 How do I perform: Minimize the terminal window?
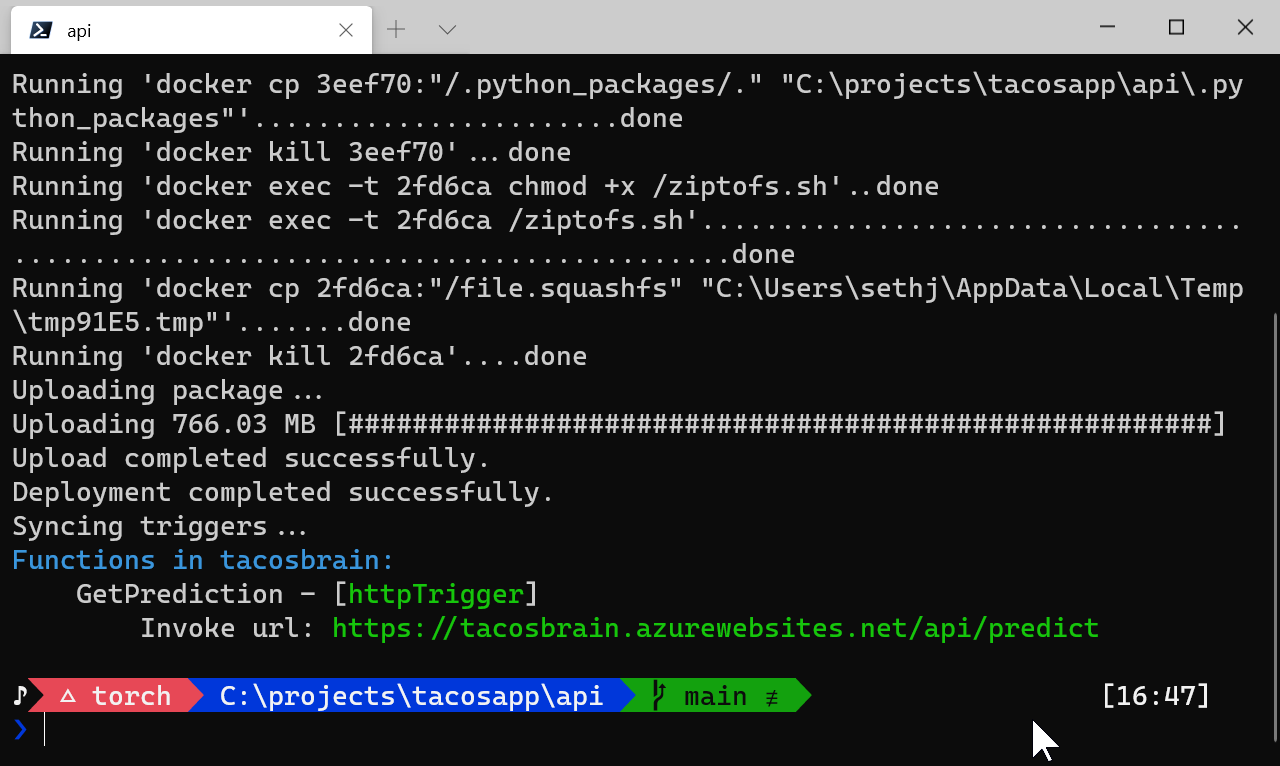[x=1107, y=28]
